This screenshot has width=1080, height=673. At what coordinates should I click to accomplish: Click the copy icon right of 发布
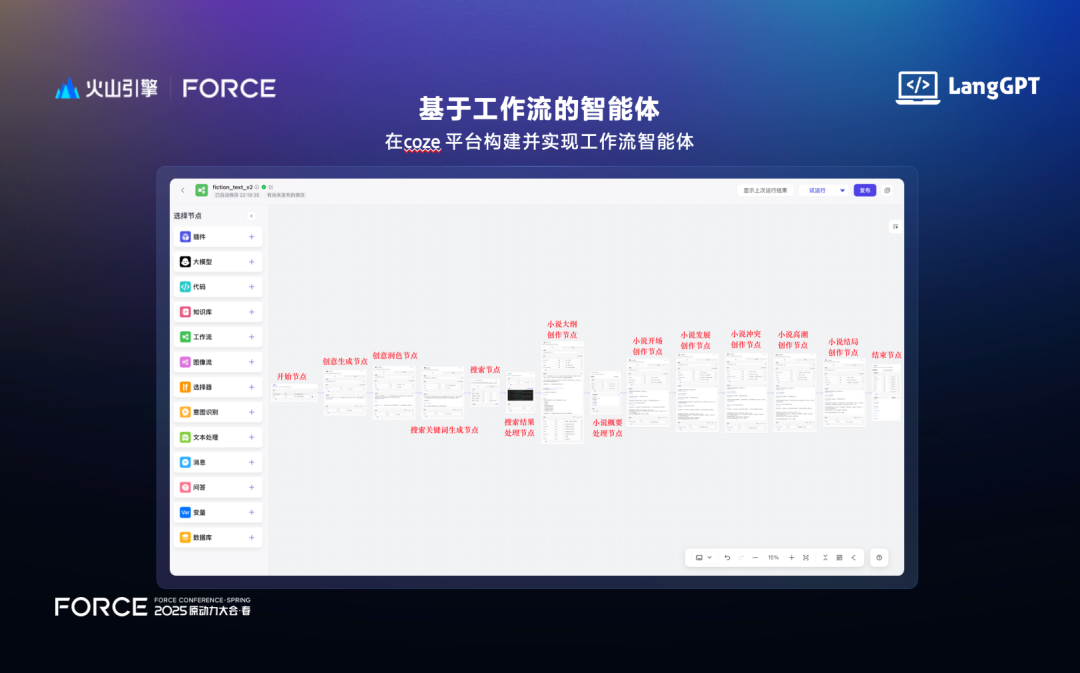(887, 190)
